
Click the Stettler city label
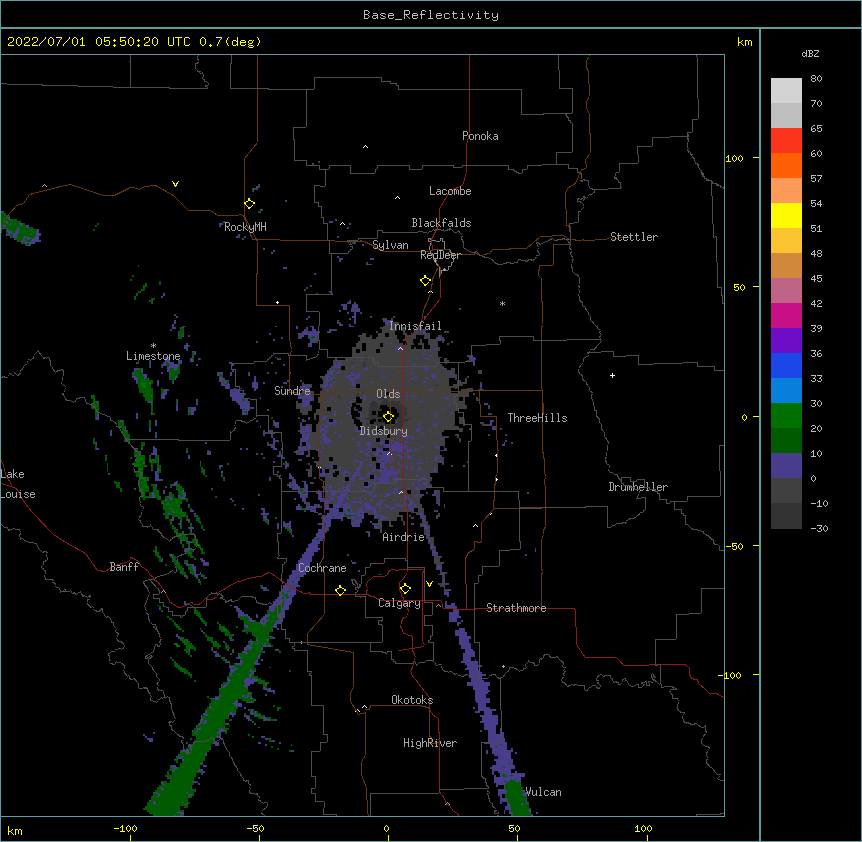pos(634,237)
